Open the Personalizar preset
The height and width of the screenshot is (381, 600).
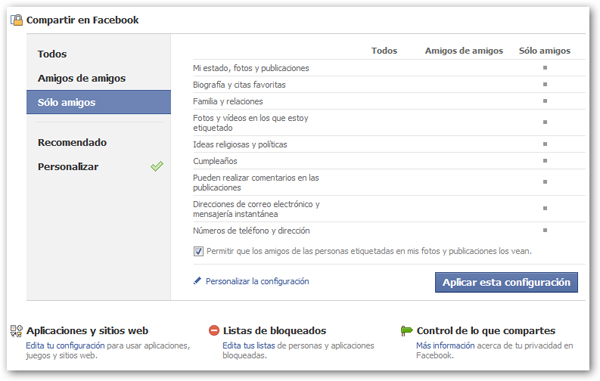(x=68, y=167)
